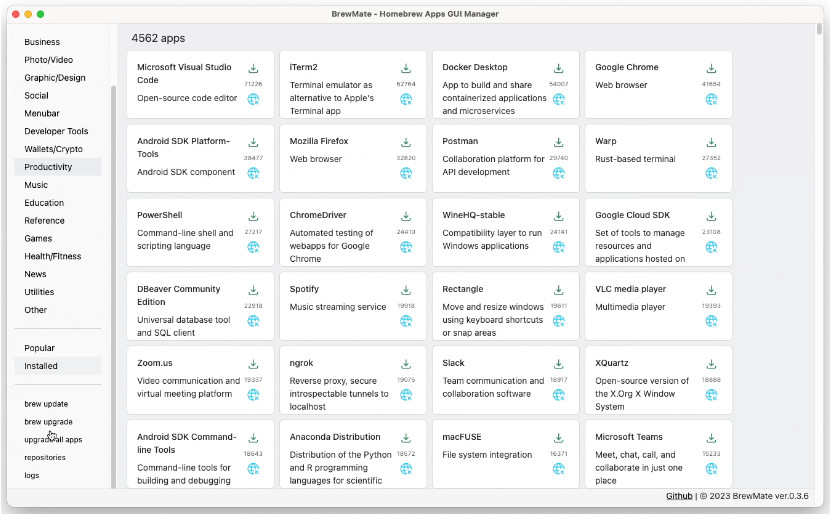This screenshot has width=830, height=514.
Task: Open the Anaconda Distribution globe icon
Action: pyautogui.click(x=406, y=469)
